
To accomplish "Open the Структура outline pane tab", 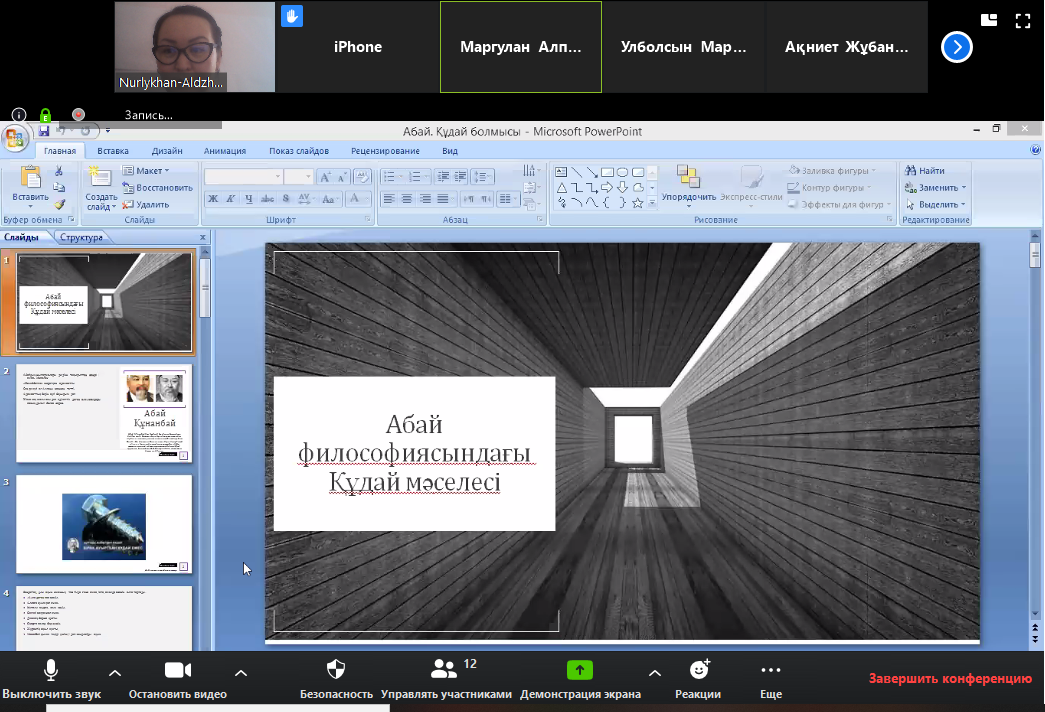I will pos(82,238).
